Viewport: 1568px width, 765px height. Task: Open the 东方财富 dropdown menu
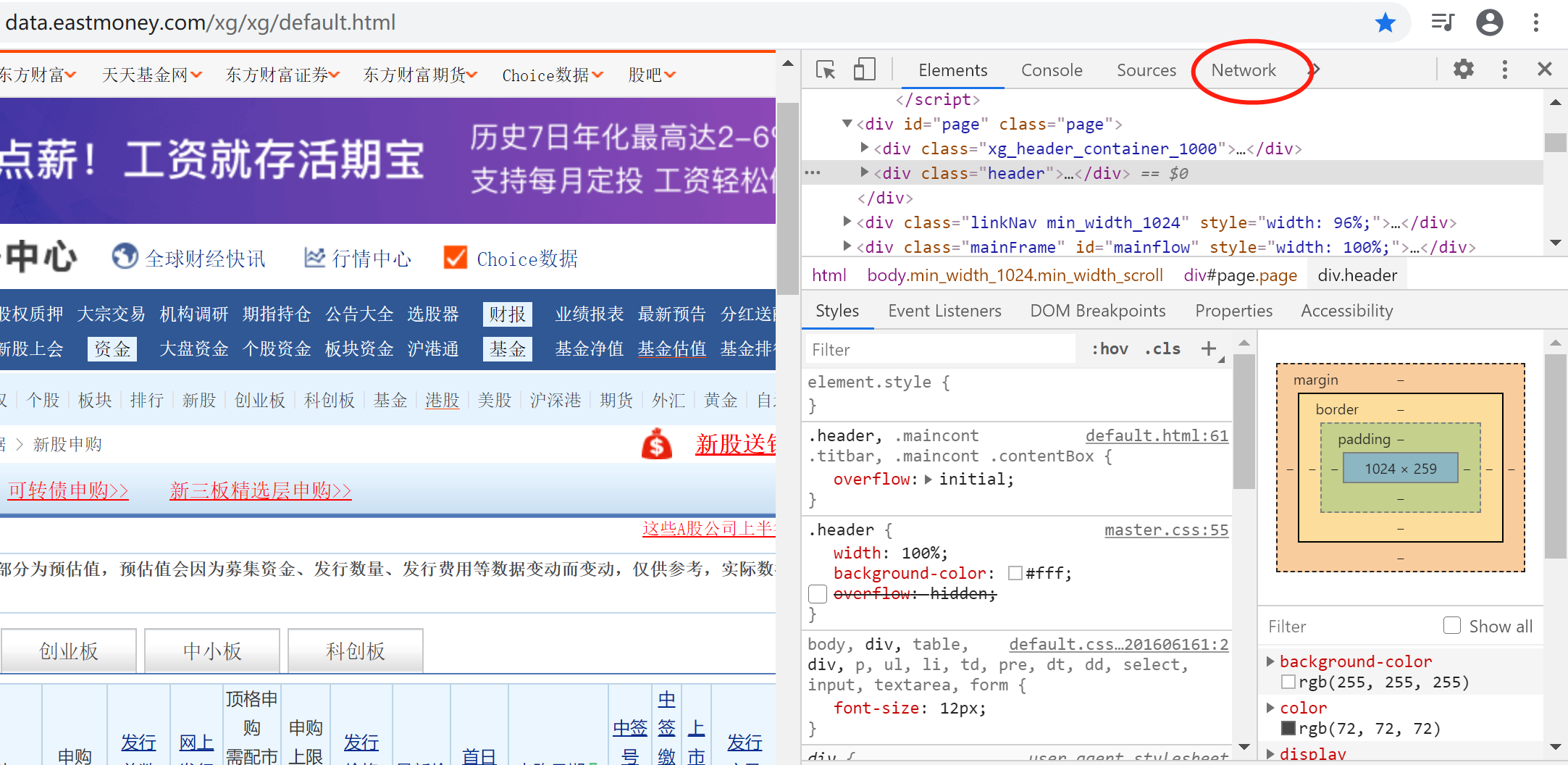(x=36, y=75)
